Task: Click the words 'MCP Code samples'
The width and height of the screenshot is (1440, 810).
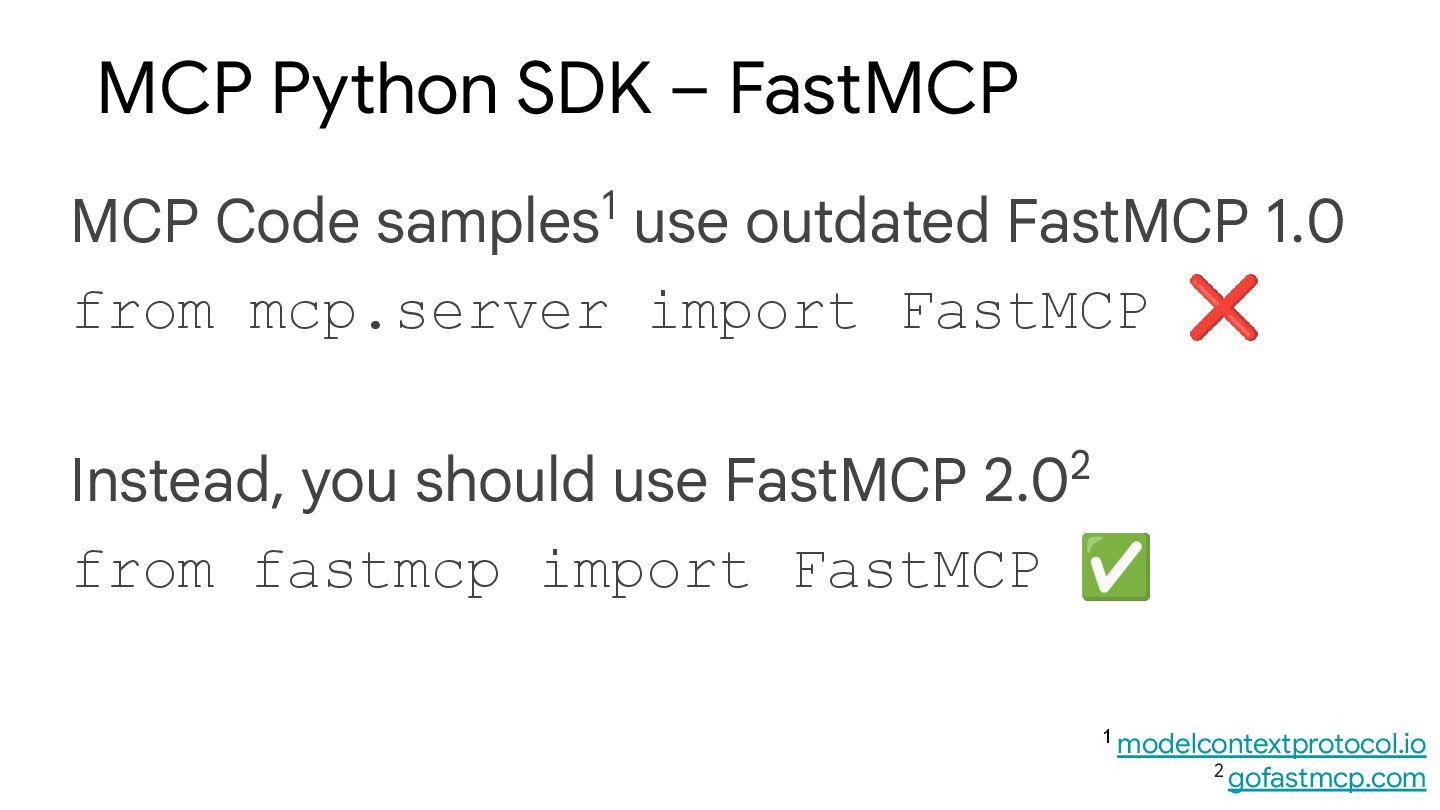Action: point(335,223)
